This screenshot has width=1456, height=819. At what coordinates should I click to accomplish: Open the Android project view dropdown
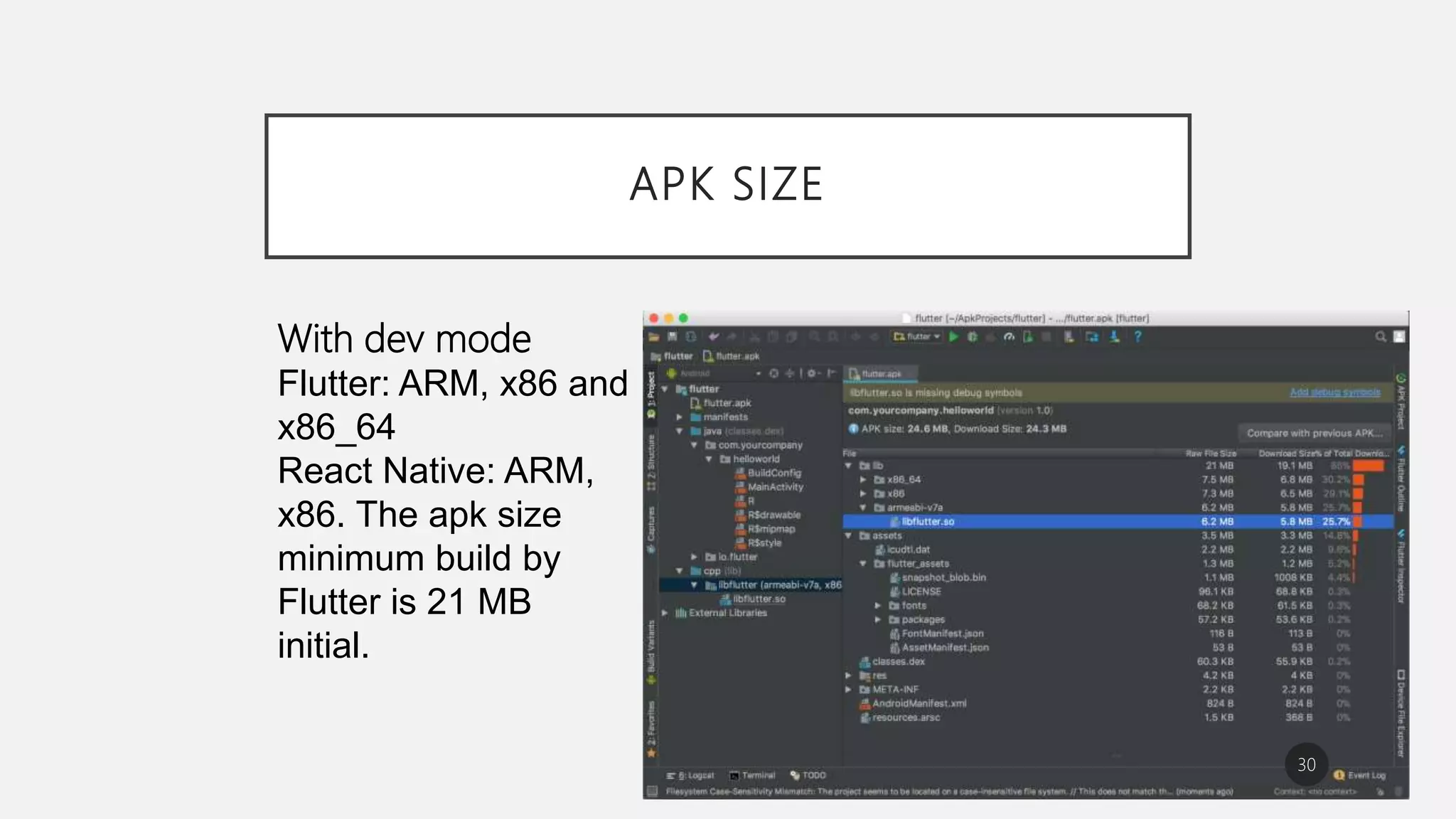click(714, 373)
